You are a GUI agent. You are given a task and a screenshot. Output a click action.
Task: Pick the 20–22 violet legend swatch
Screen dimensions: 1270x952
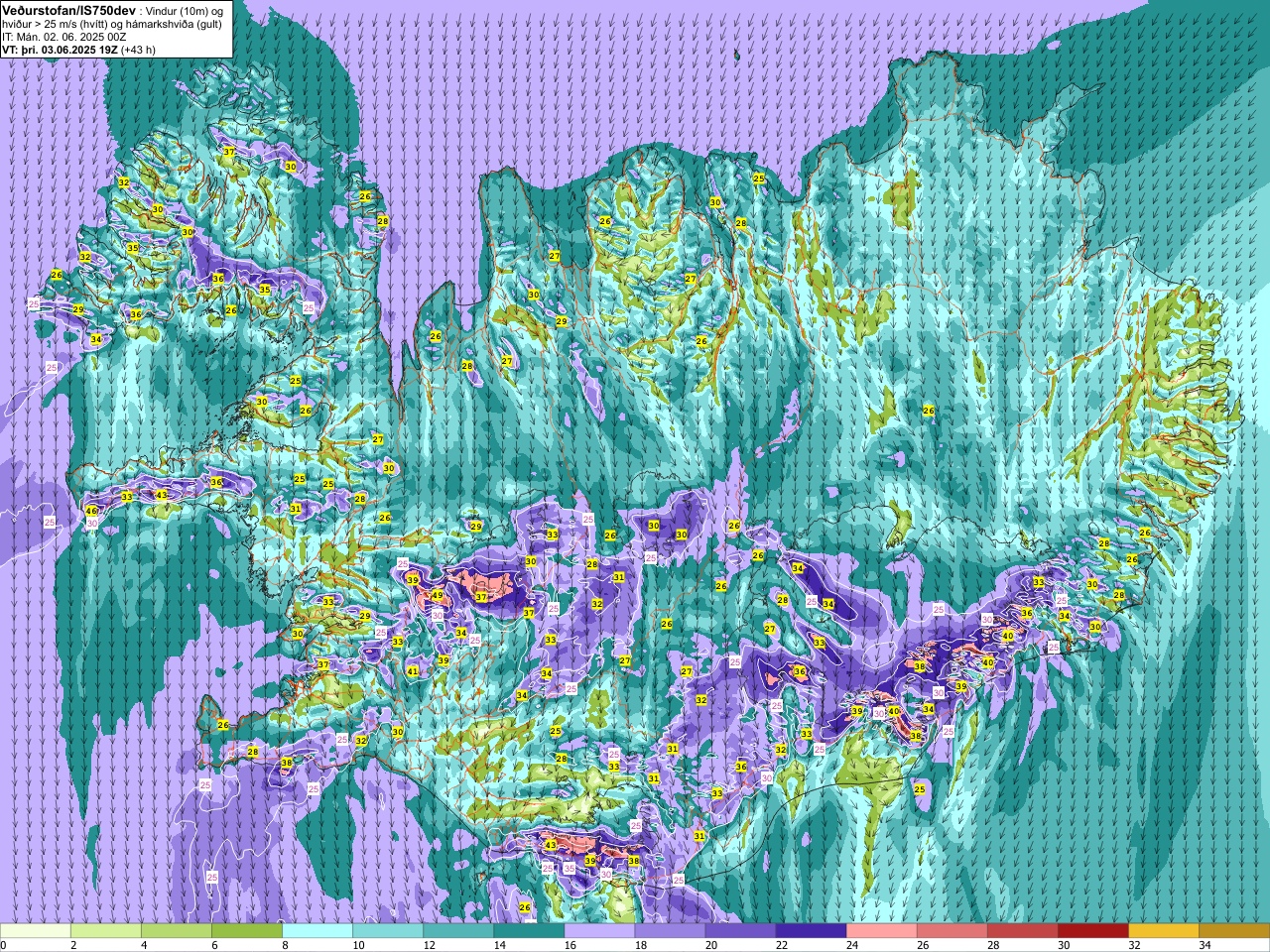[740, 931]
